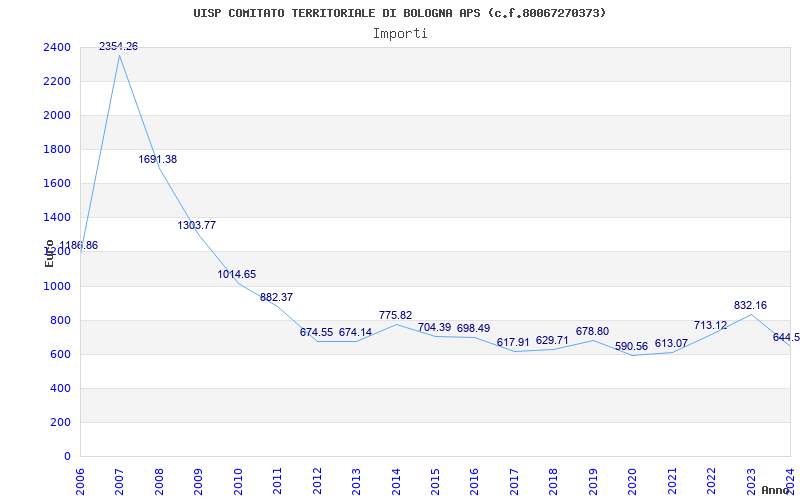Select the 629.71 data label
This screenshot has width=800, height=500.
tap(552, 340)
